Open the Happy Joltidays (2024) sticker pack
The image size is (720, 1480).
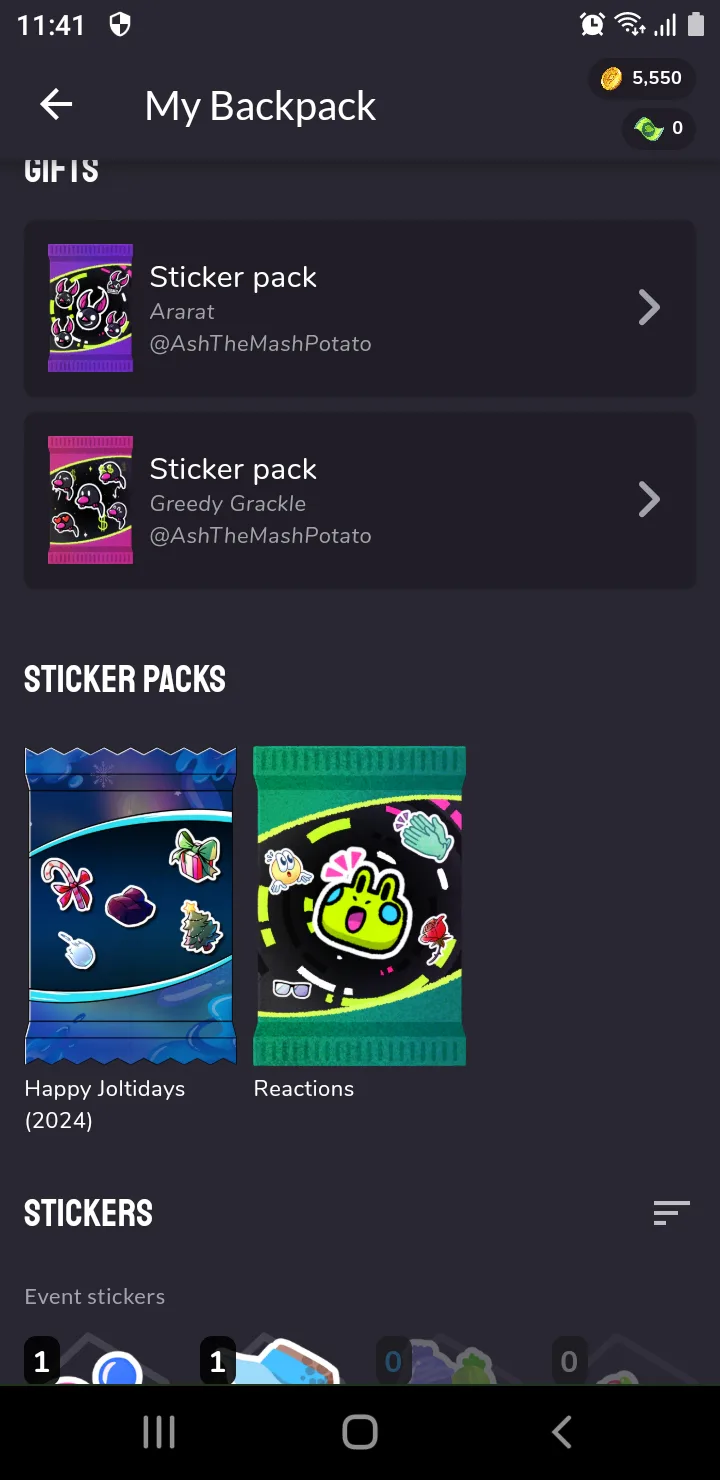[x=131, y=905]
